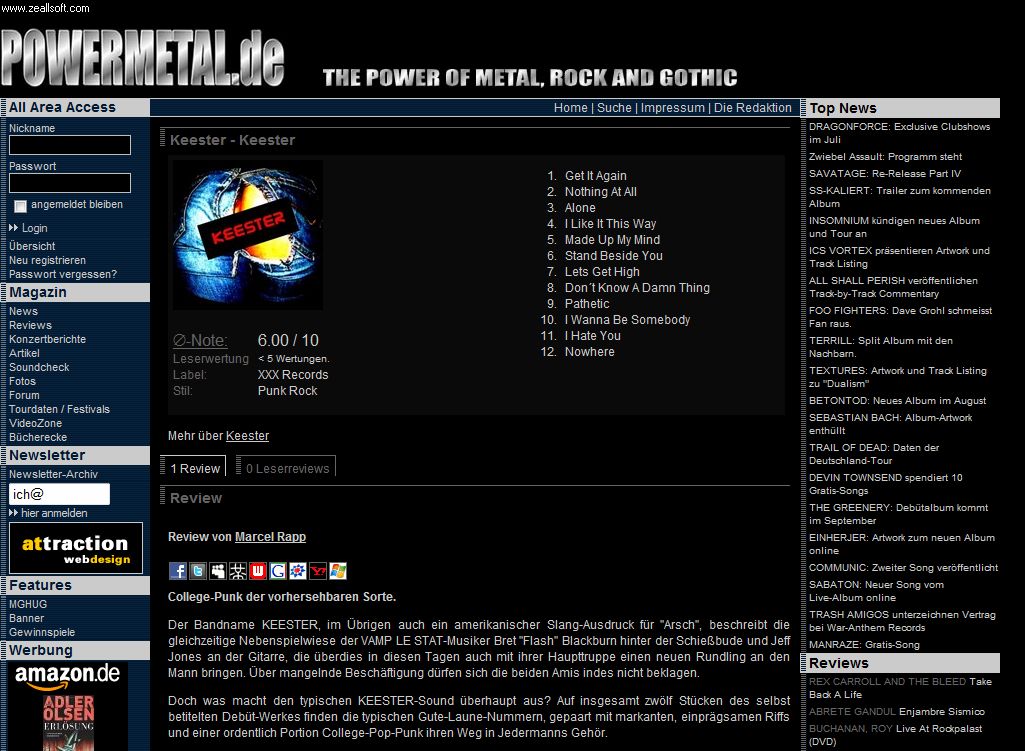Focus the Nickname input field
This screenshot has width=1025, height=751.
coord(70,145)
